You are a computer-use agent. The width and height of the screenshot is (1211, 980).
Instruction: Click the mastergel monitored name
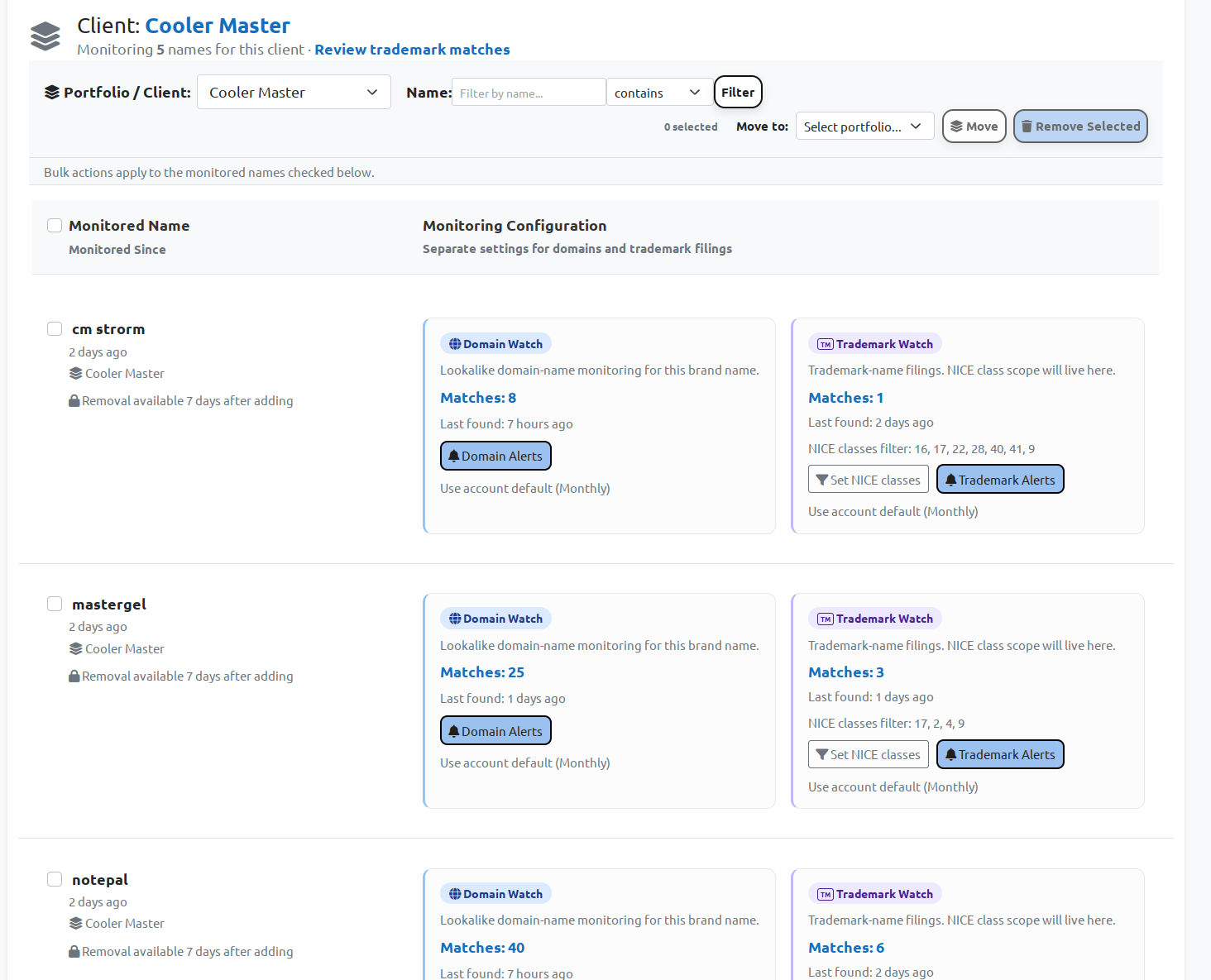pyautogui.click(x=109, y=605)
